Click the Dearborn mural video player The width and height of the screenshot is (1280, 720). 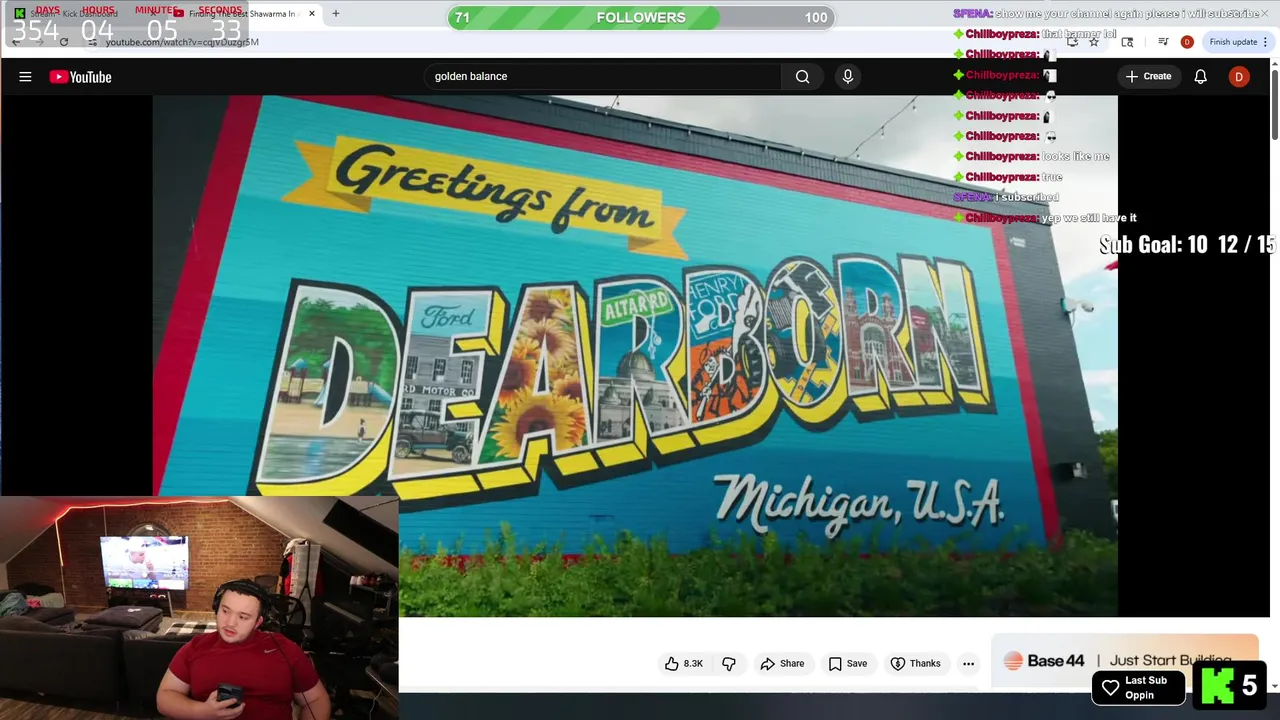coord(635,355)
